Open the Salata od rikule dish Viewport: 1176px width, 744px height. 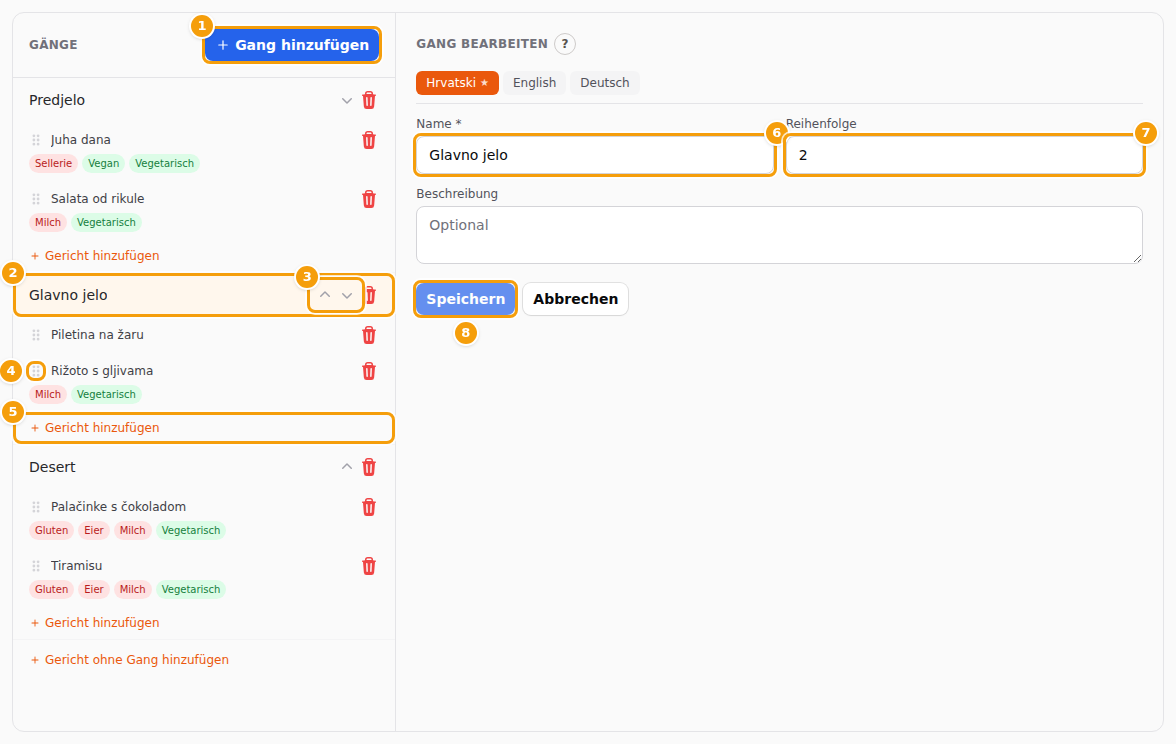point(98,200)
